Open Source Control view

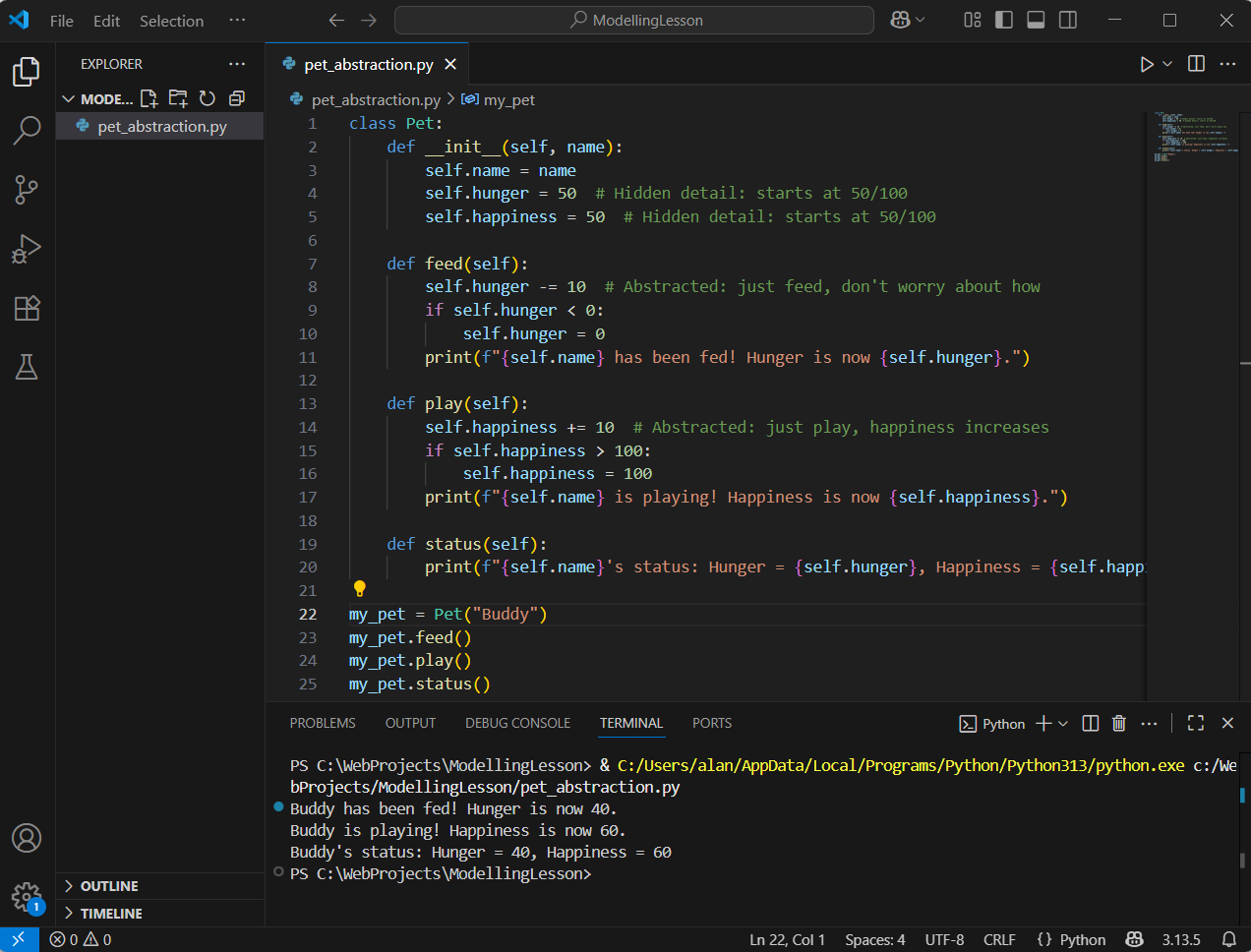(27, 189)
